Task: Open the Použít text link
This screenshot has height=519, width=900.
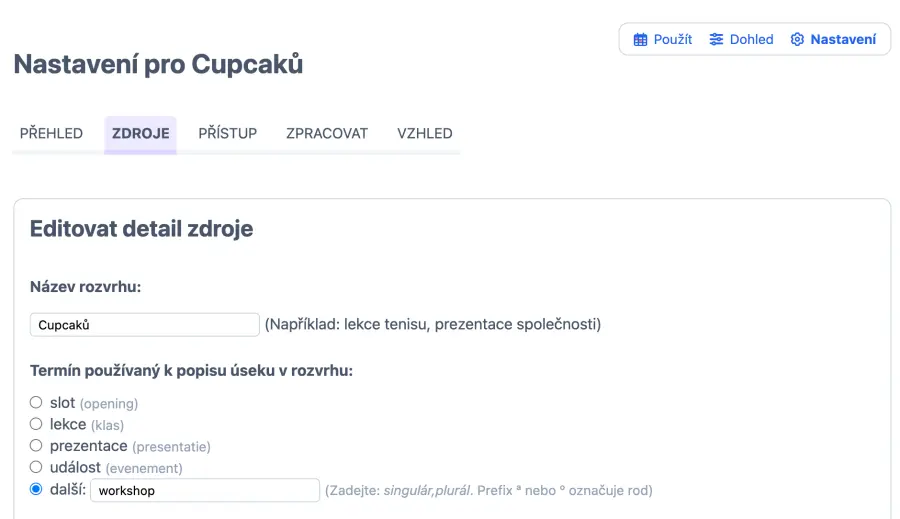Action: point(673,40)
